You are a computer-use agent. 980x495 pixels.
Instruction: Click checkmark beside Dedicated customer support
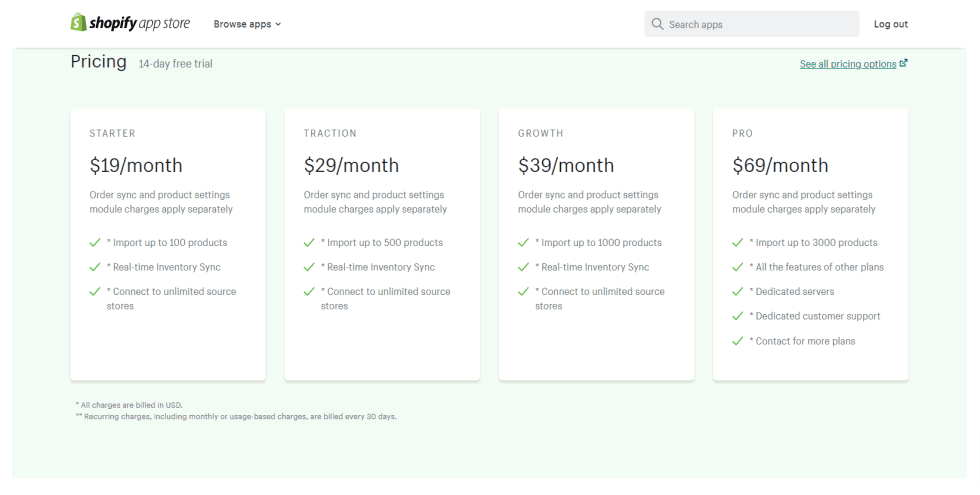click(x=738, y=316)
